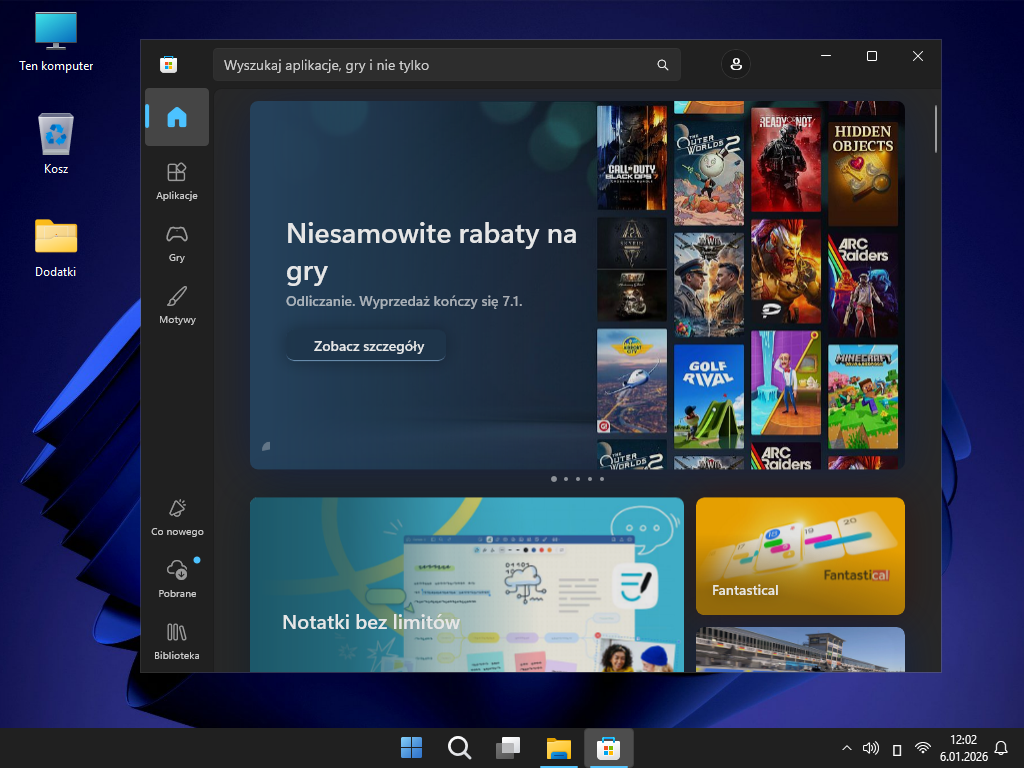This screenshot has width=1024, height=768.
Task: Select the first carousel page dot
Action: point(554,479)
